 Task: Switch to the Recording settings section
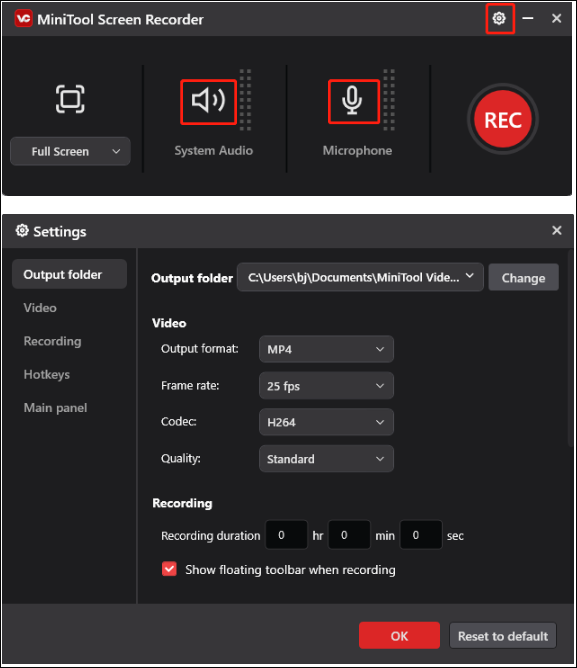[52, 341]
